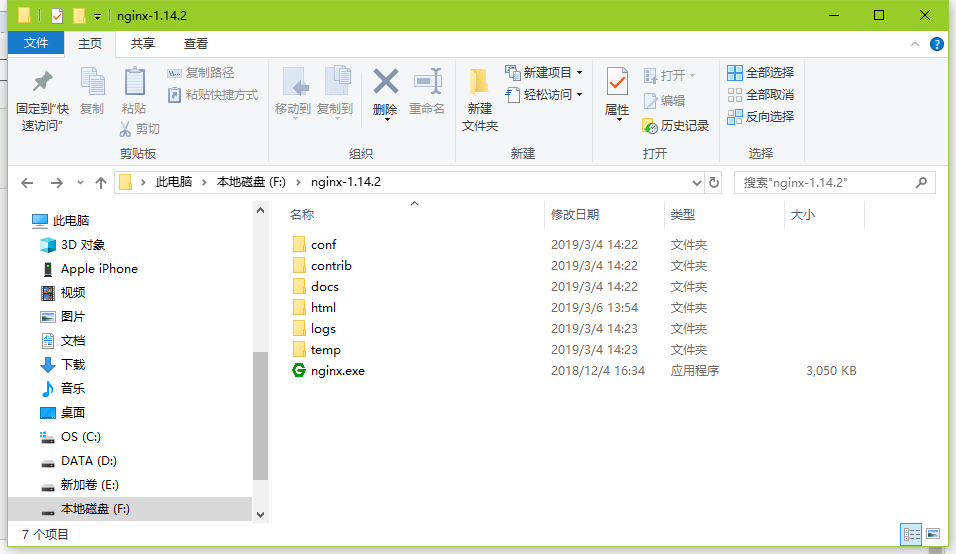Image resolution: width=956 pixels, height=554 pixels.
Task: Expand the address bar history dropdown
Action: [x=696, y=182]
